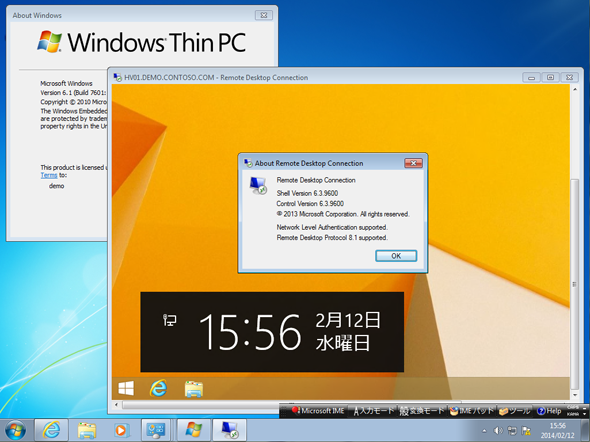This screenshot has height=442, width=590.
Task: Click the remote session vertical scrollbar down arrow
Action: point(575,395)
